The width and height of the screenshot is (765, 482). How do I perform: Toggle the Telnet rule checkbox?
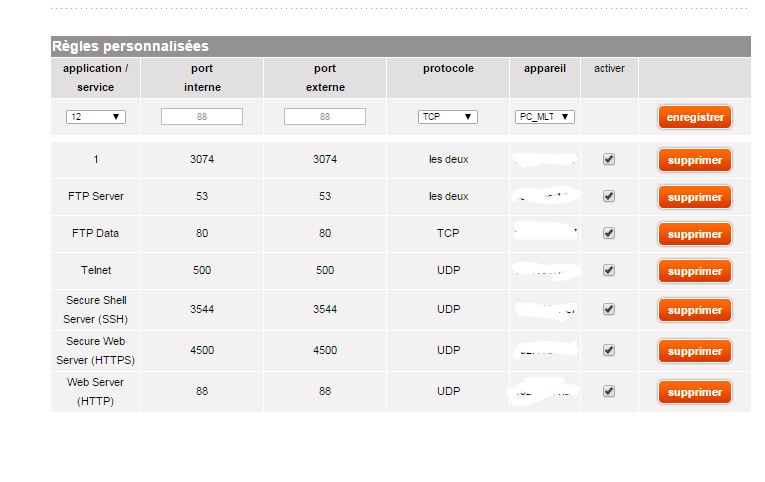tap(609, 270)
